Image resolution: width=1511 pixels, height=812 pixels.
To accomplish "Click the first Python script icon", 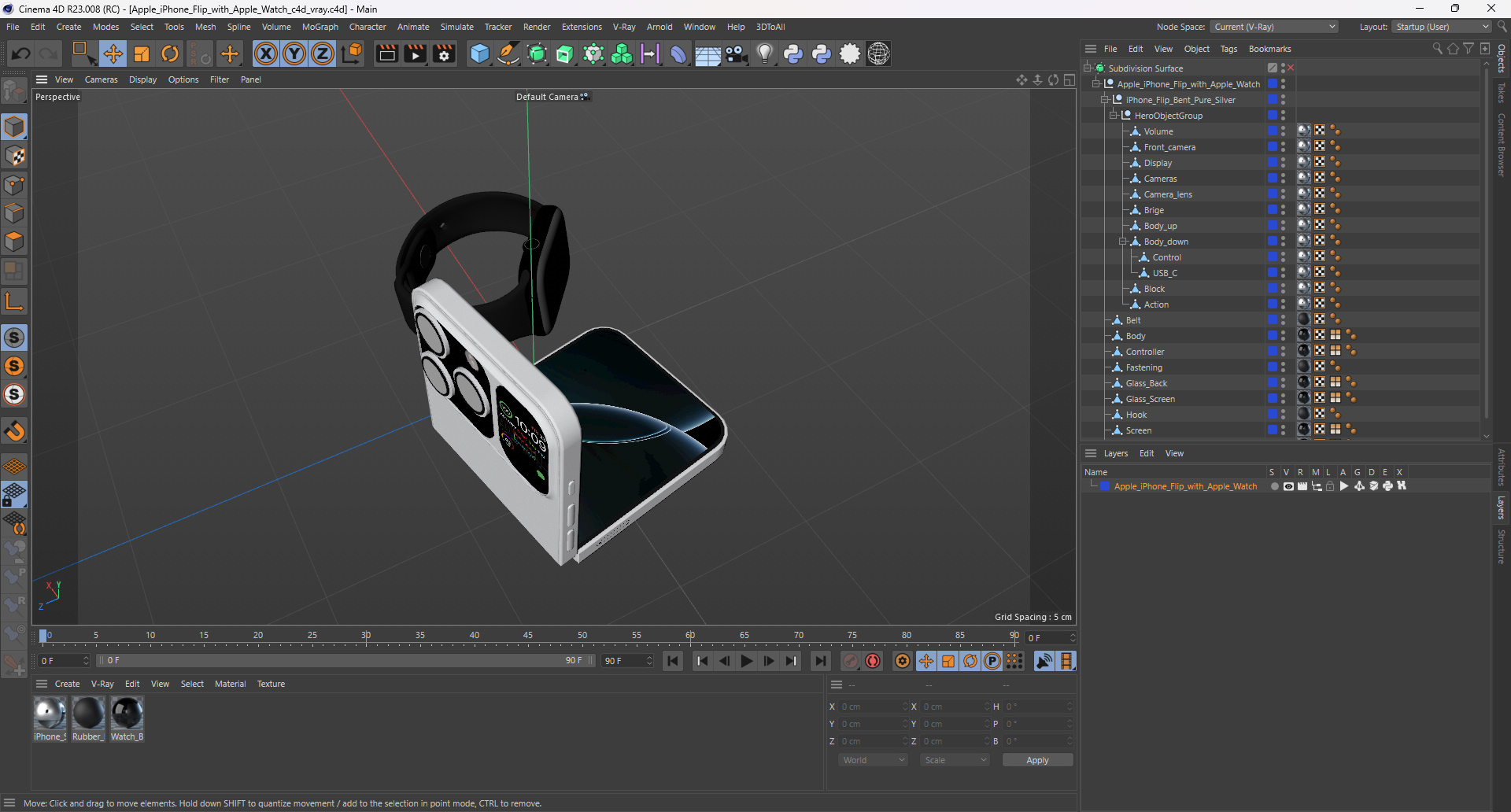I will point(793,54).
